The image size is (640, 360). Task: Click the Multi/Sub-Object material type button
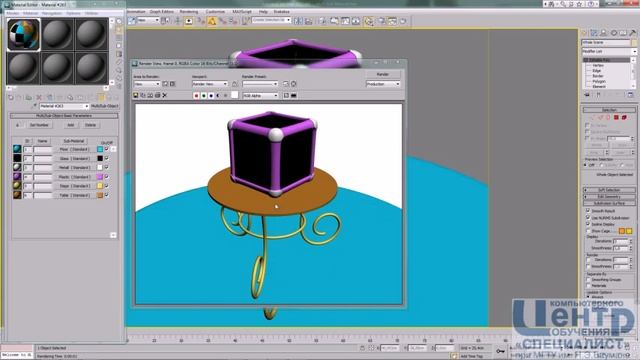click(x=105, y=106)
